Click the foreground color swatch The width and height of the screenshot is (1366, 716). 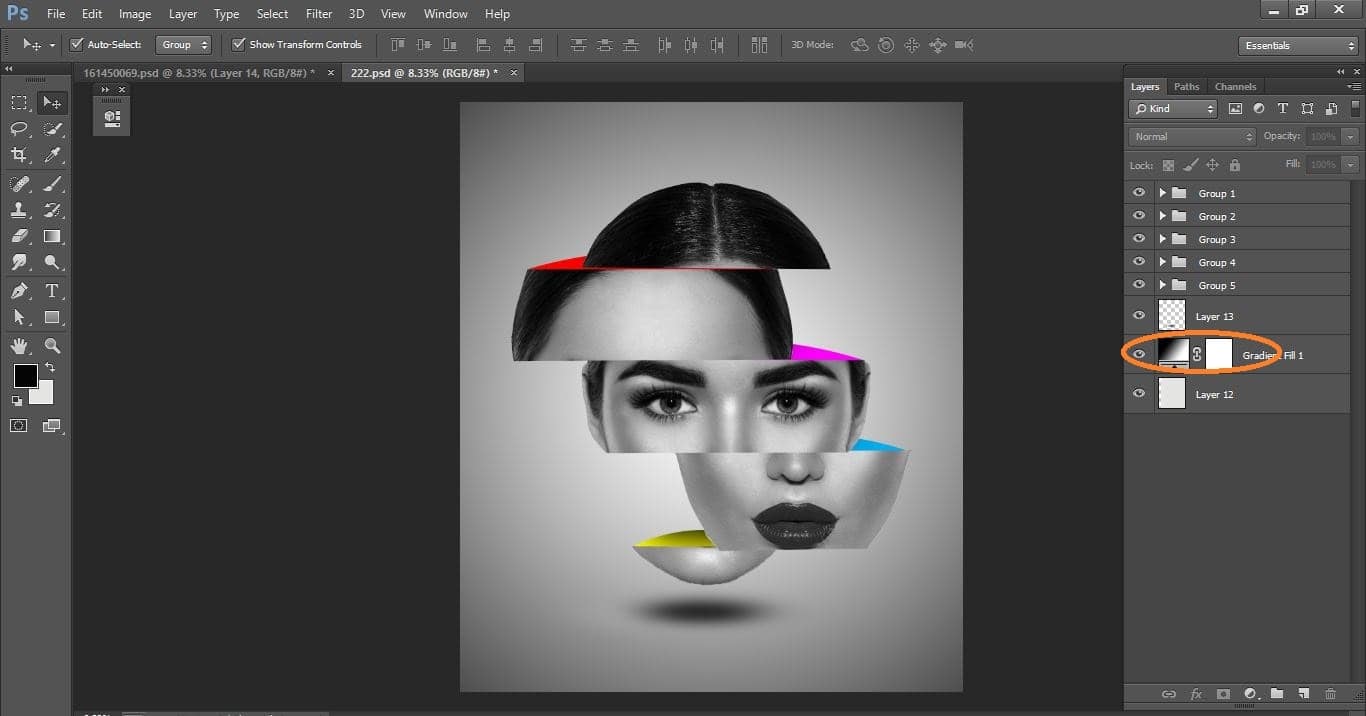25,377
